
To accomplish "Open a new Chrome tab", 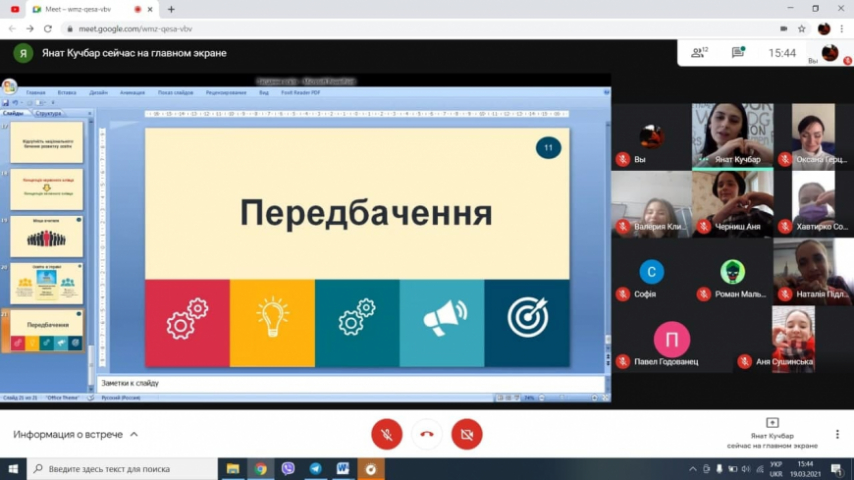I will pyautogui.click(x=171, y=9).
